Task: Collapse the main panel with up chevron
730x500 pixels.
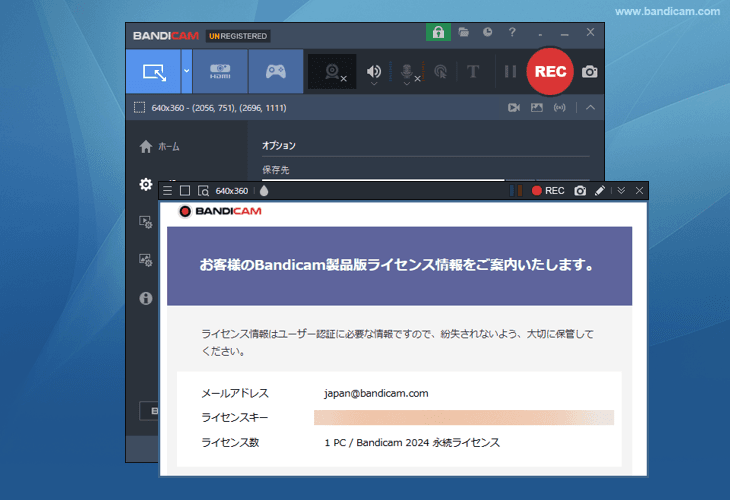Action: [590, 108]
